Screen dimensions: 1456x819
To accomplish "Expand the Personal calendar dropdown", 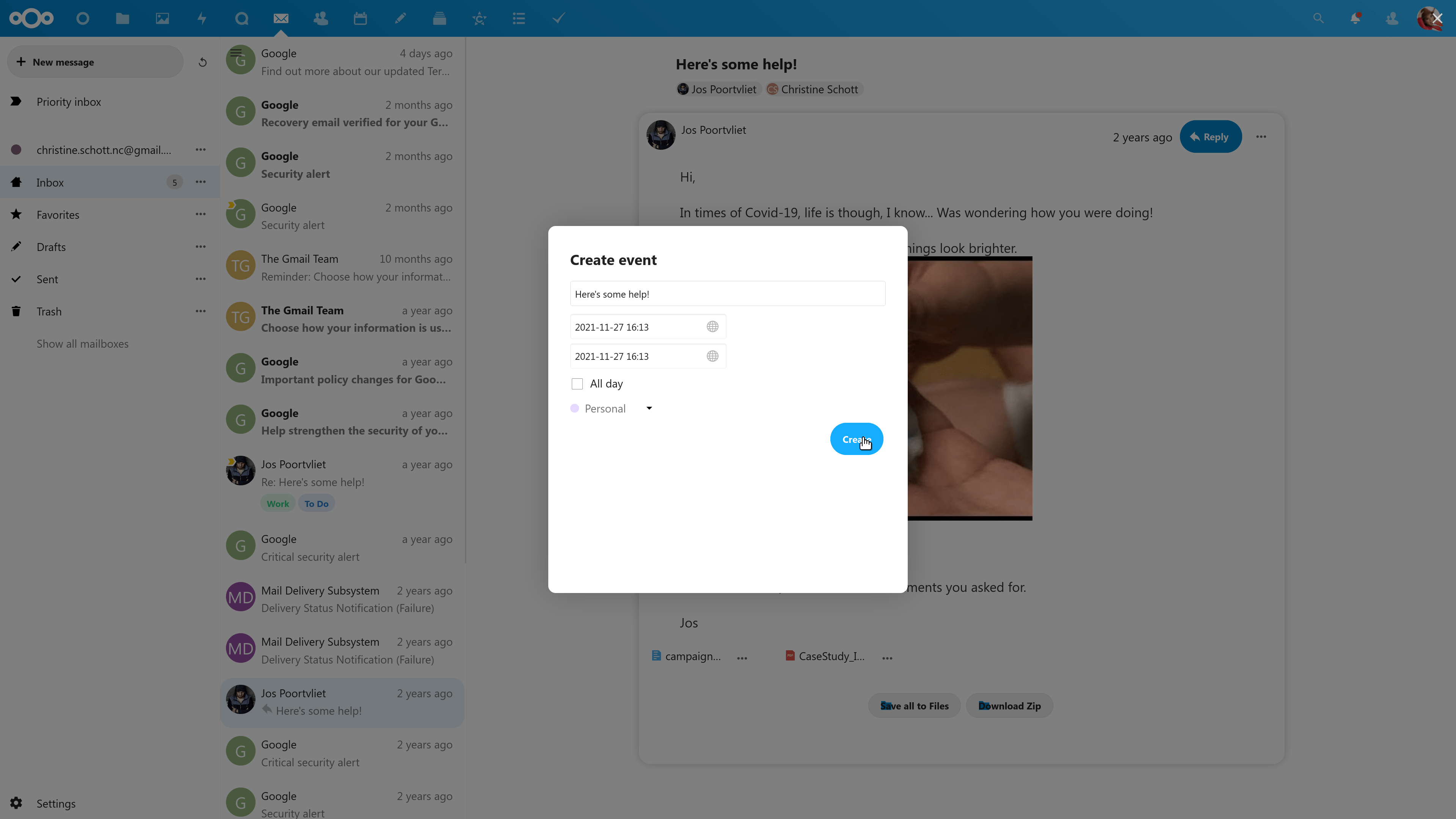I will click(x=649, y=408).
